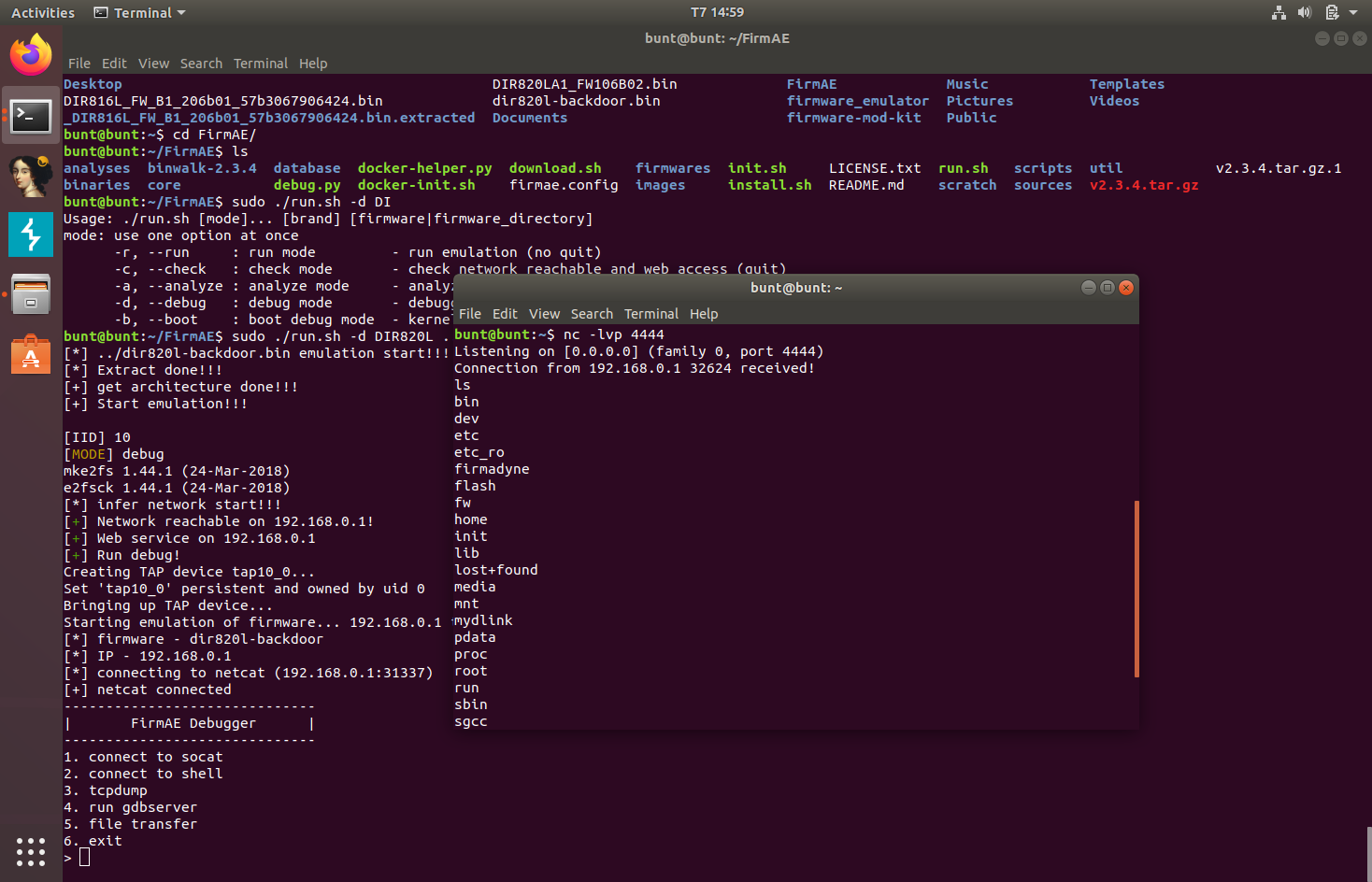
Task: Click 'etc_ro' in the nc listing
Action: pyautogui.click(x=479, y=452)
